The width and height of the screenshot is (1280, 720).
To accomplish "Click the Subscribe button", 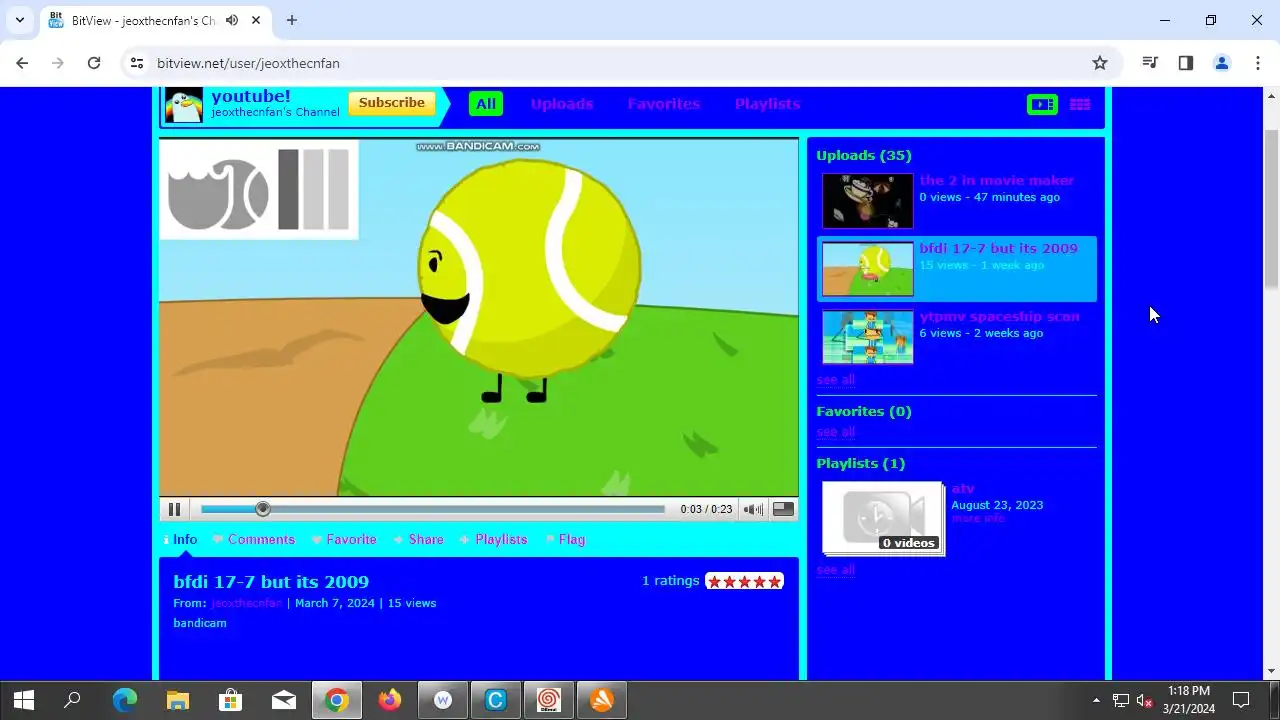I will [x=392, y=103].
